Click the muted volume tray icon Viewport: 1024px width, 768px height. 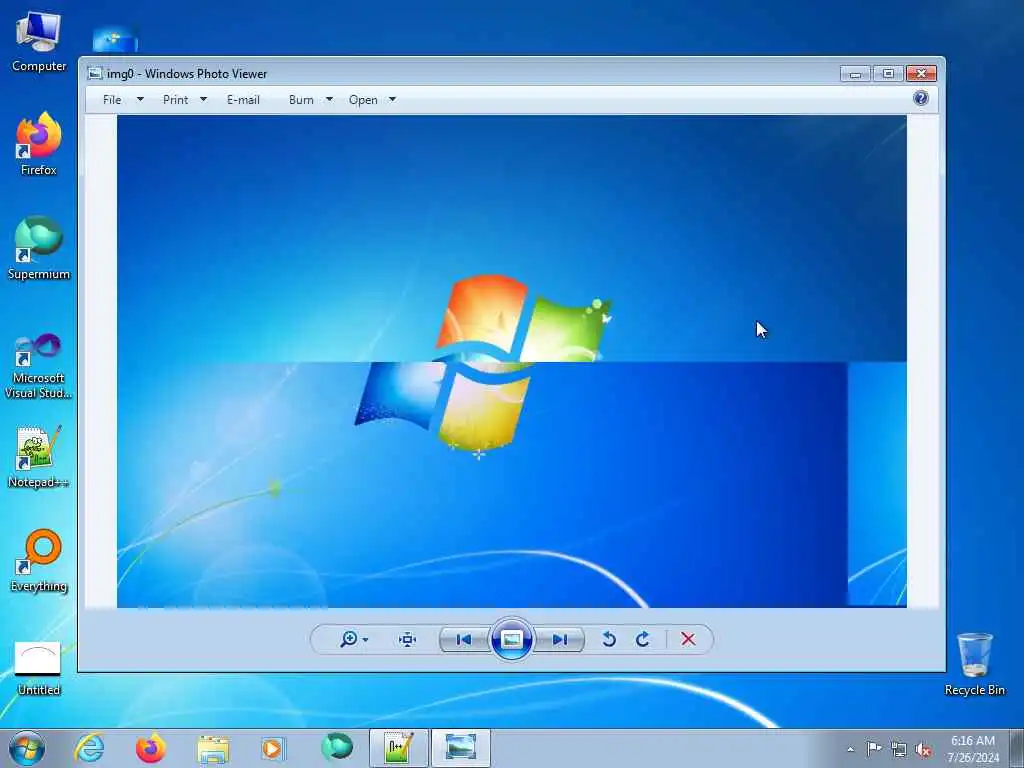click(923, 750)
